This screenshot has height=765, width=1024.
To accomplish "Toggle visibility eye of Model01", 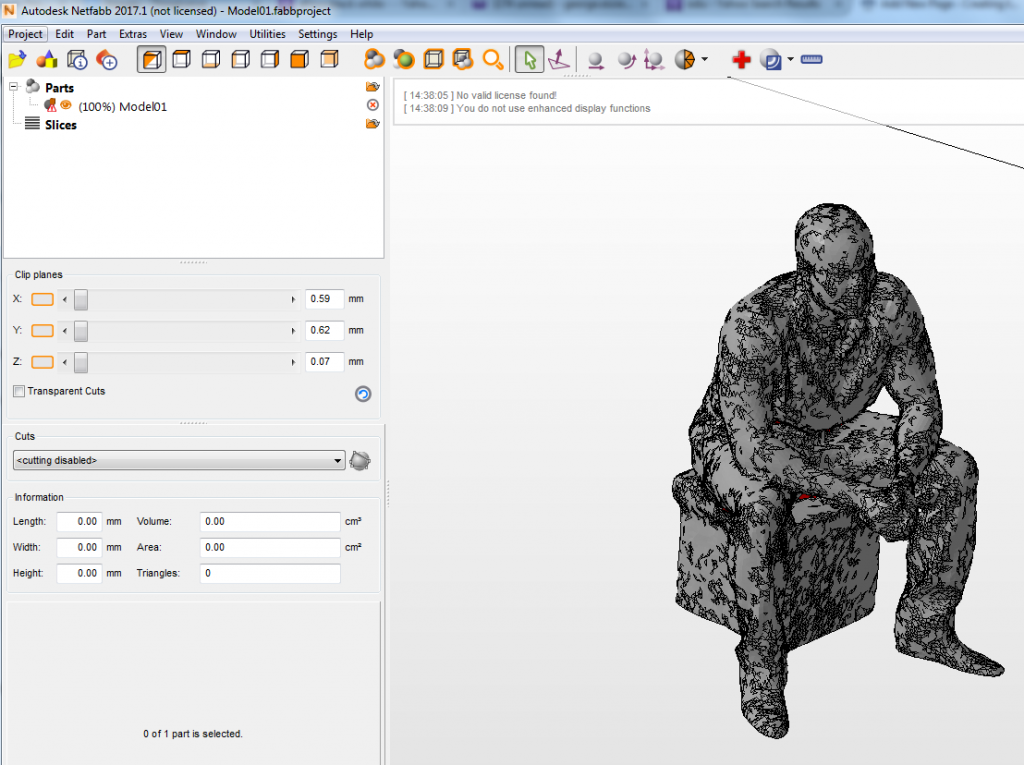I will click(66, 105).
